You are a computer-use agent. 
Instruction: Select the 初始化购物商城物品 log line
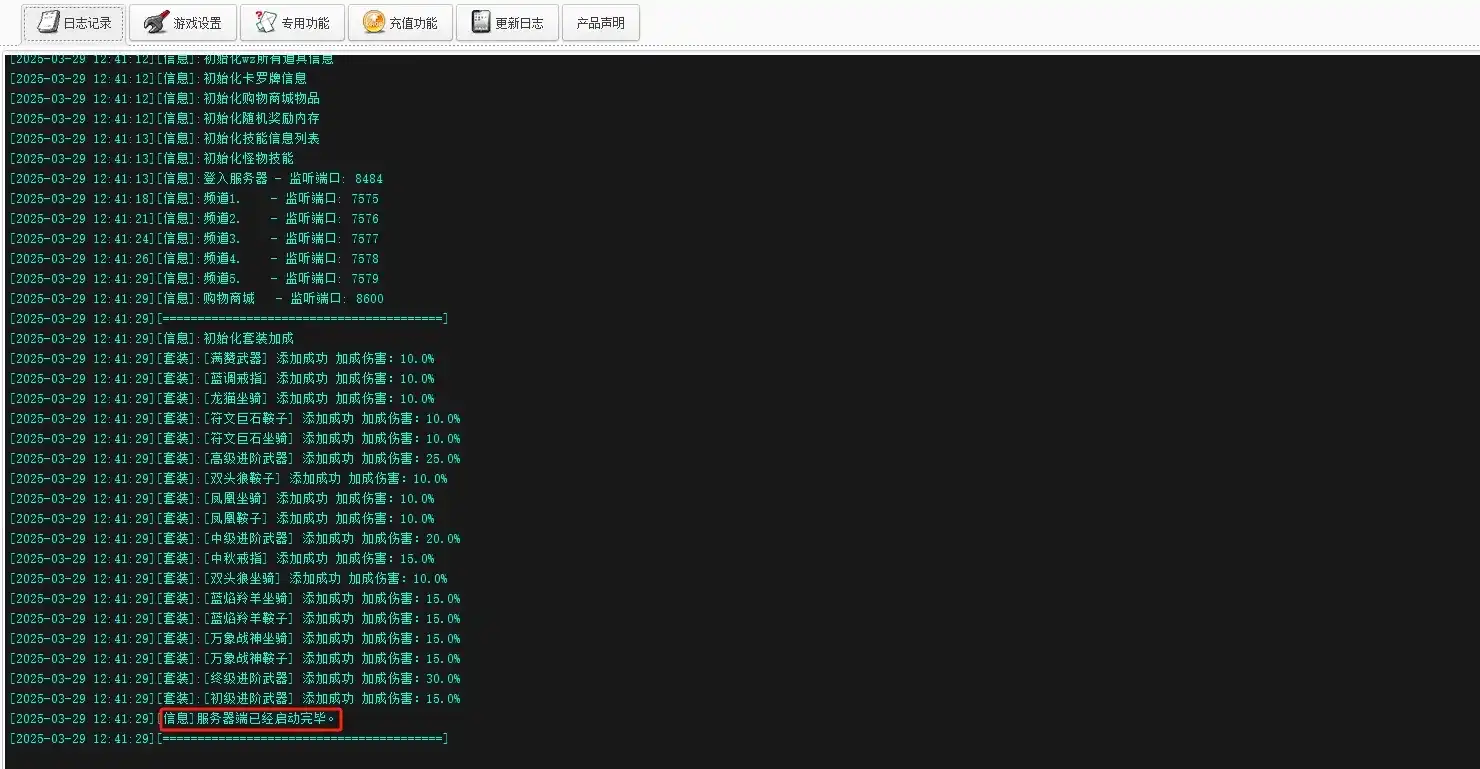click(164, 98)
